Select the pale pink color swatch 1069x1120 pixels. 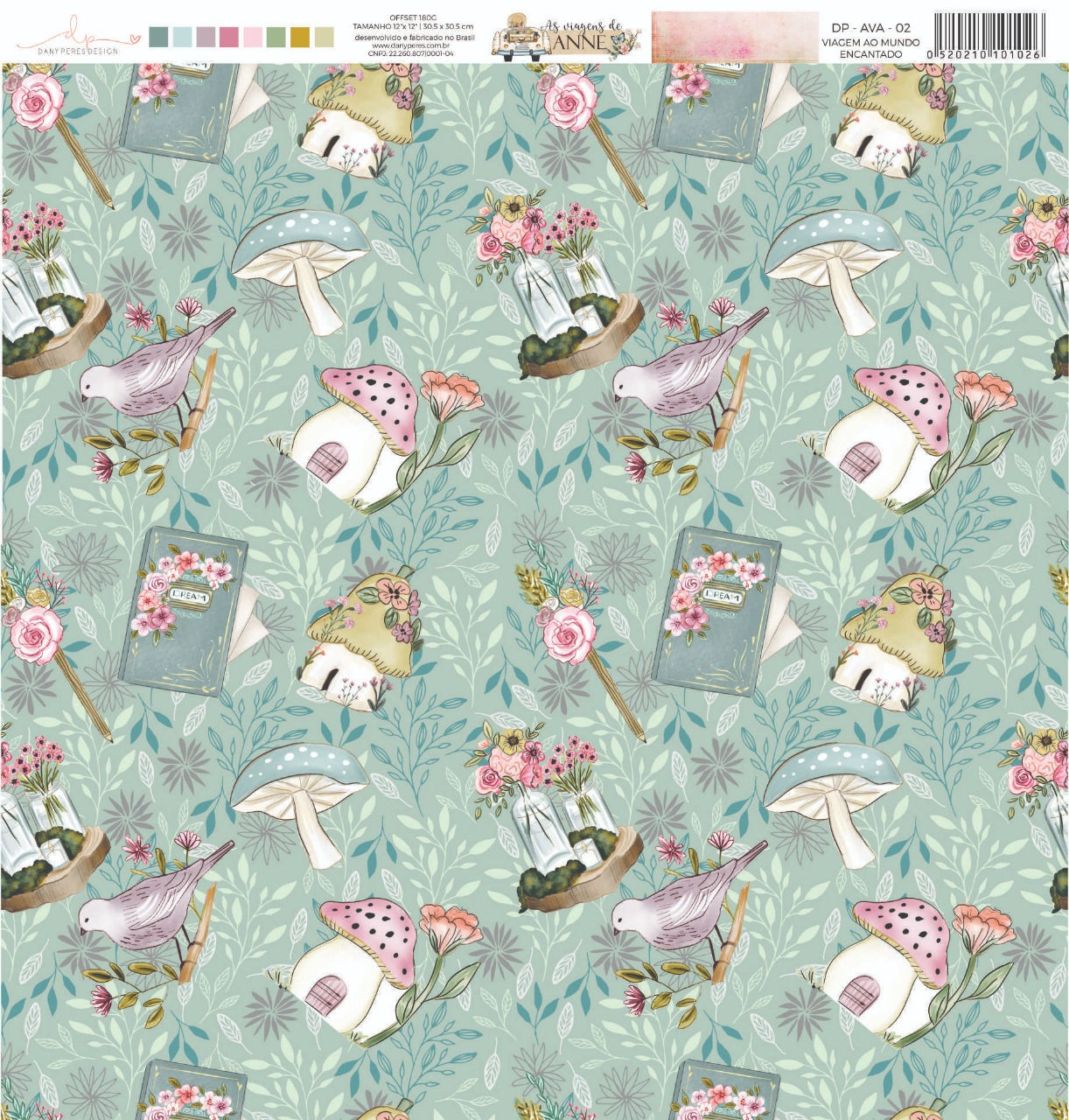(x=253, y=36)
